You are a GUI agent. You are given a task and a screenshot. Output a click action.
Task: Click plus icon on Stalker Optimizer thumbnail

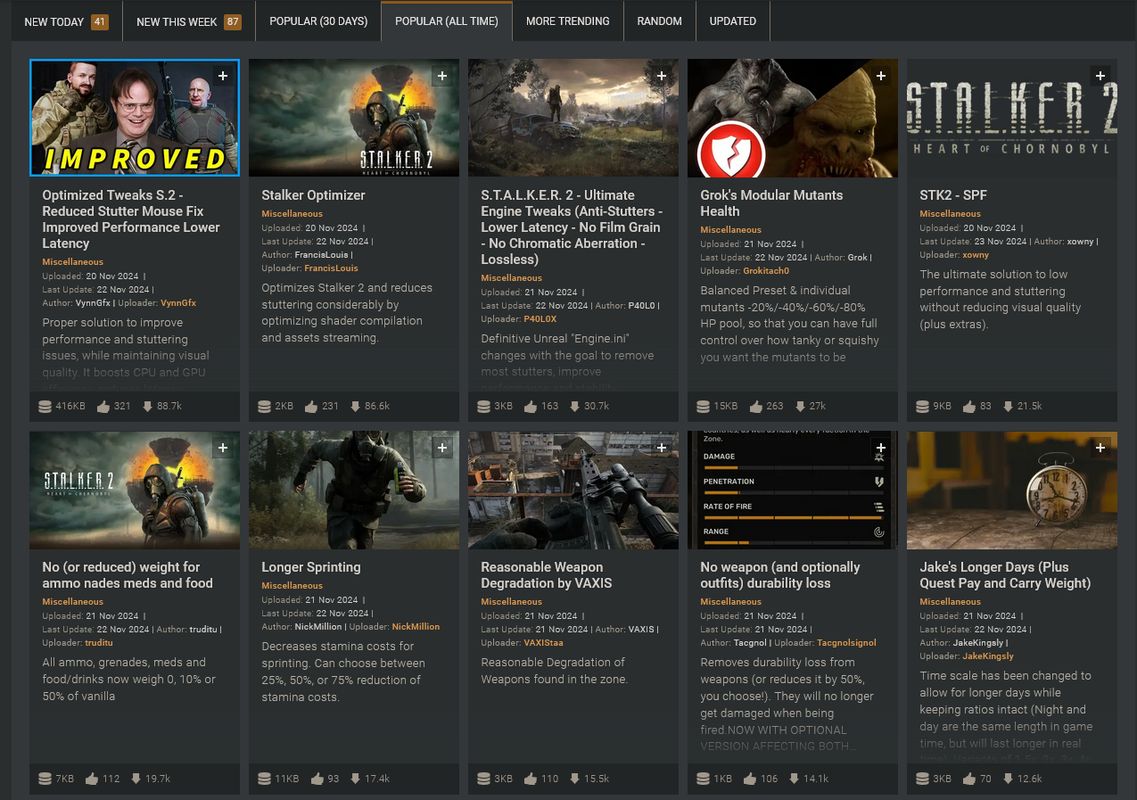[441, 76]
